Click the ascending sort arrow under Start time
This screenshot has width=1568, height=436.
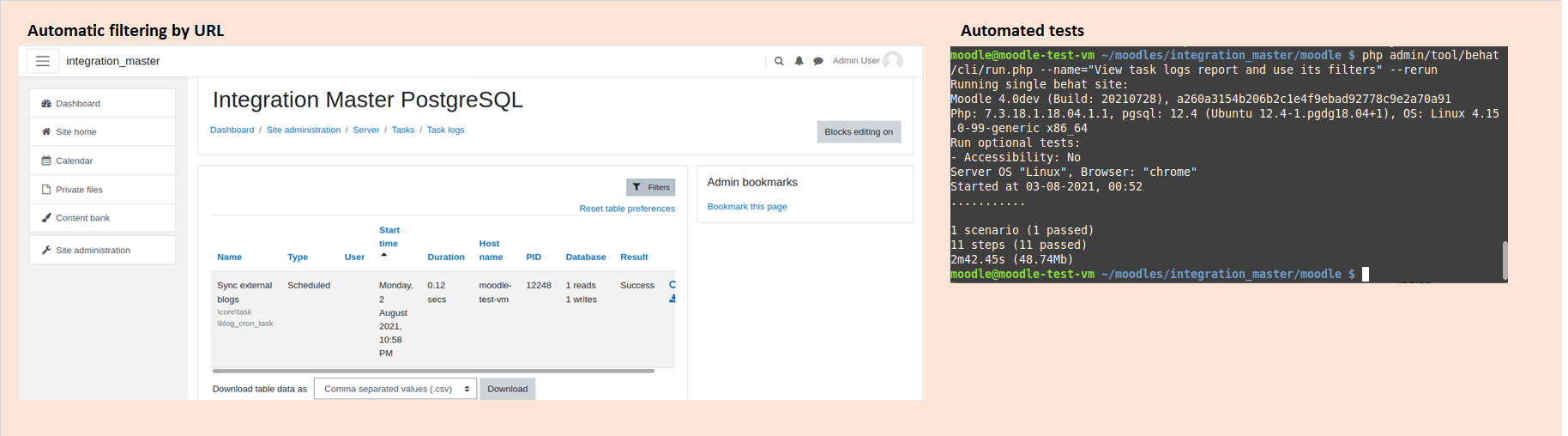[x=384, y=255]
